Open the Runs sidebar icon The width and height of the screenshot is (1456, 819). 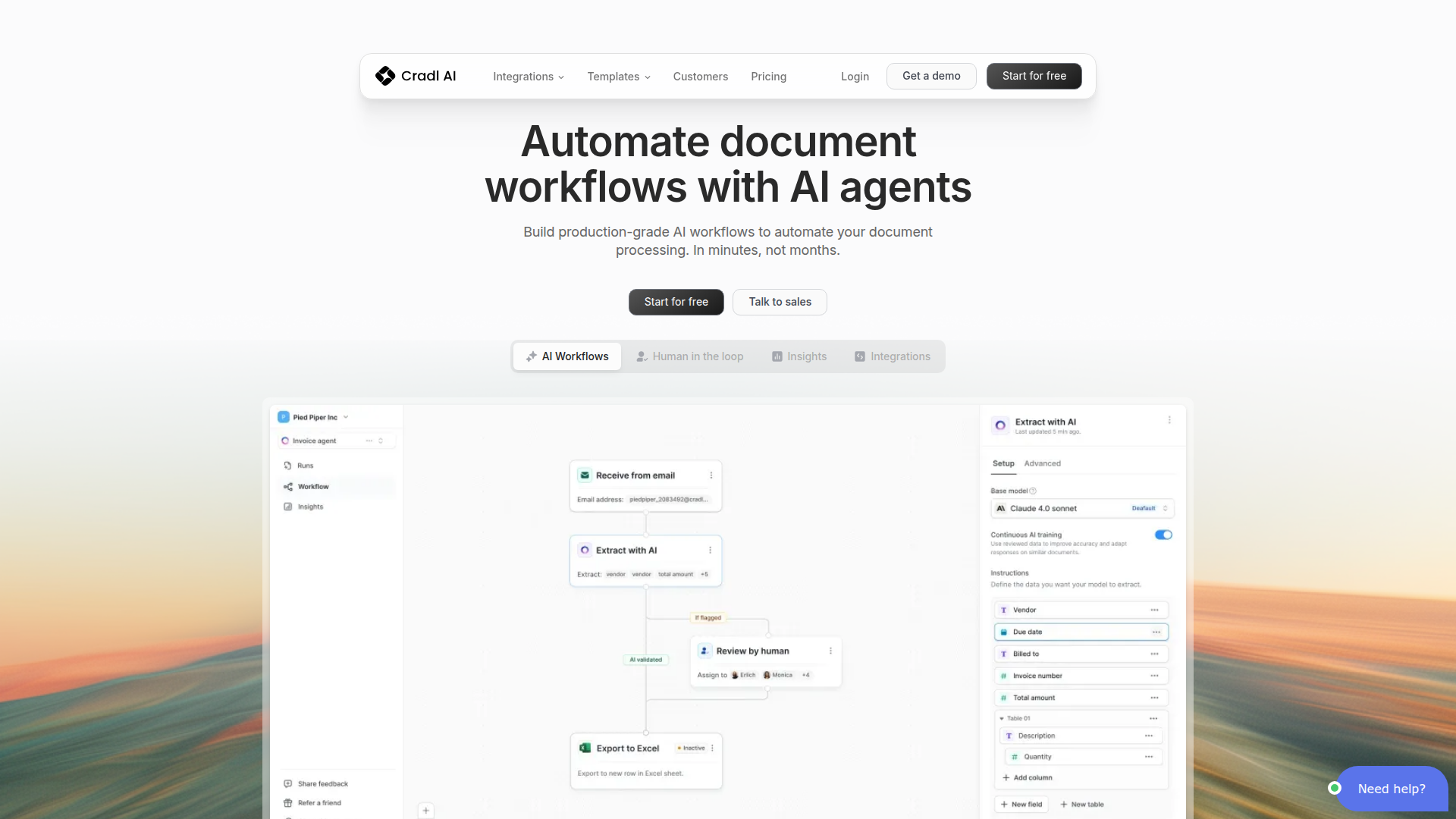click(x=288, y=466)
